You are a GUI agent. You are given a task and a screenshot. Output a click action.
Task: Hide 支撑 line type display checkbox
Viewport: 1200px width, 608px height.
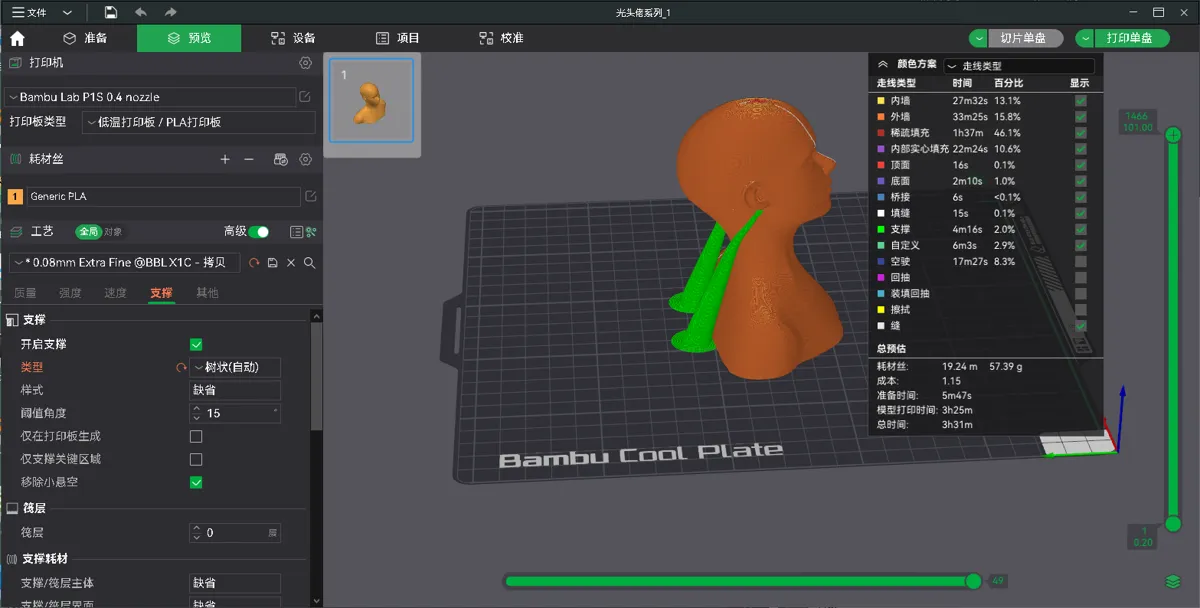pos(1080,229)
